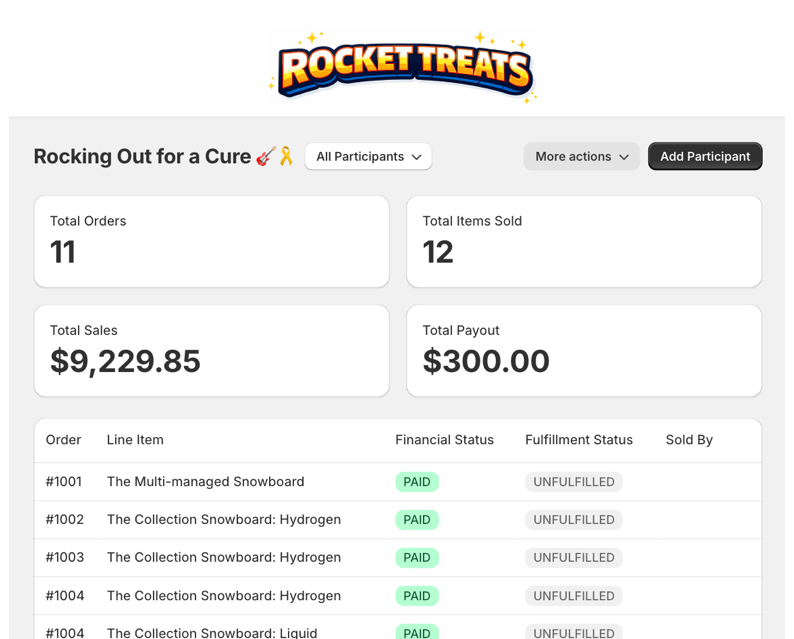Click the Line Item column header
The image size is (794, 639).
(x=135, y=440)
